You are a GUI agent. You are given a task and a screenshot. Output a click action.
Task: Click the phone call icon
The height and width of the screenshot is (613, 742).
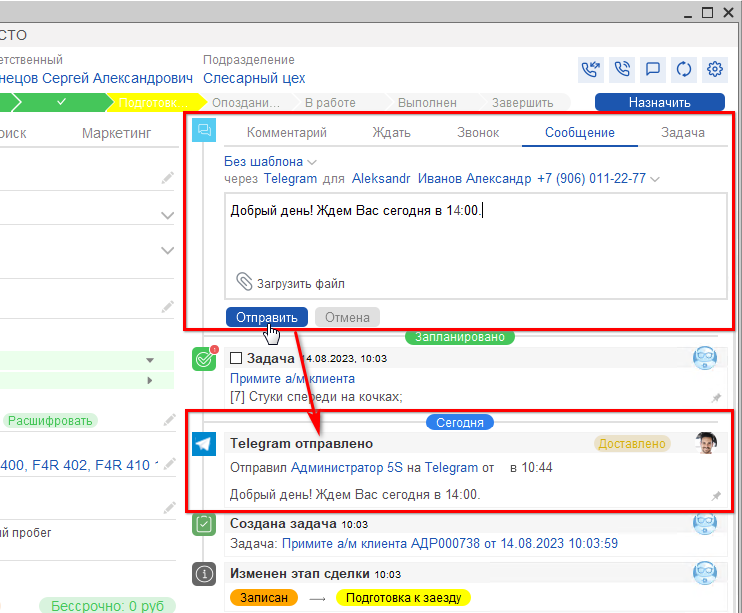tap(622, 69)
